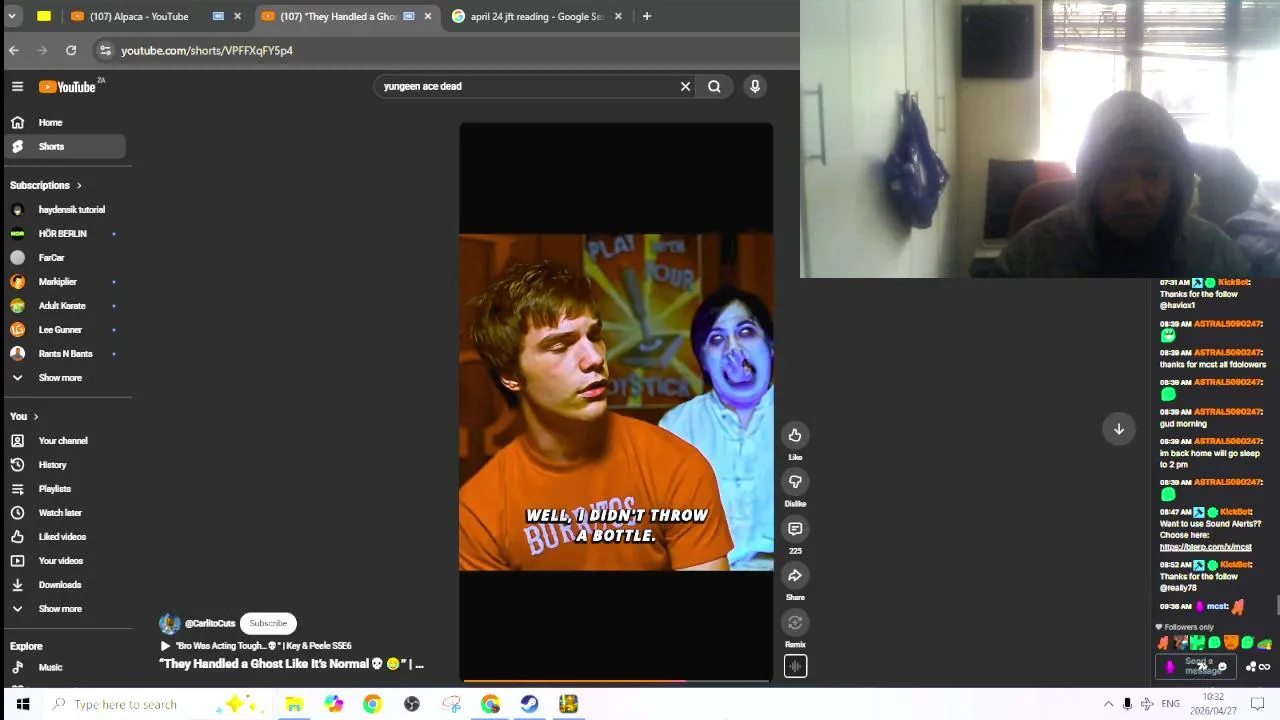Viewport: 1280px width, 720px height.
Task: Open Your channel page
Action: 64,441
